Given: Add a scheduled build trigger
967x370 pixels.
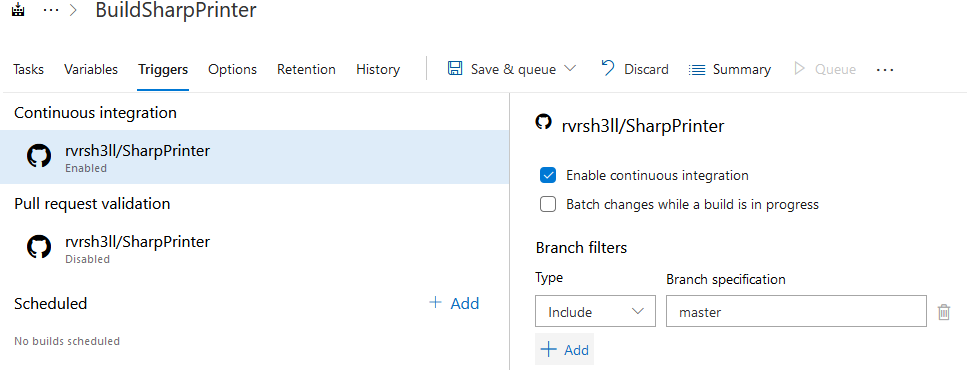Looking at the screenshot, I should [454, 303].
